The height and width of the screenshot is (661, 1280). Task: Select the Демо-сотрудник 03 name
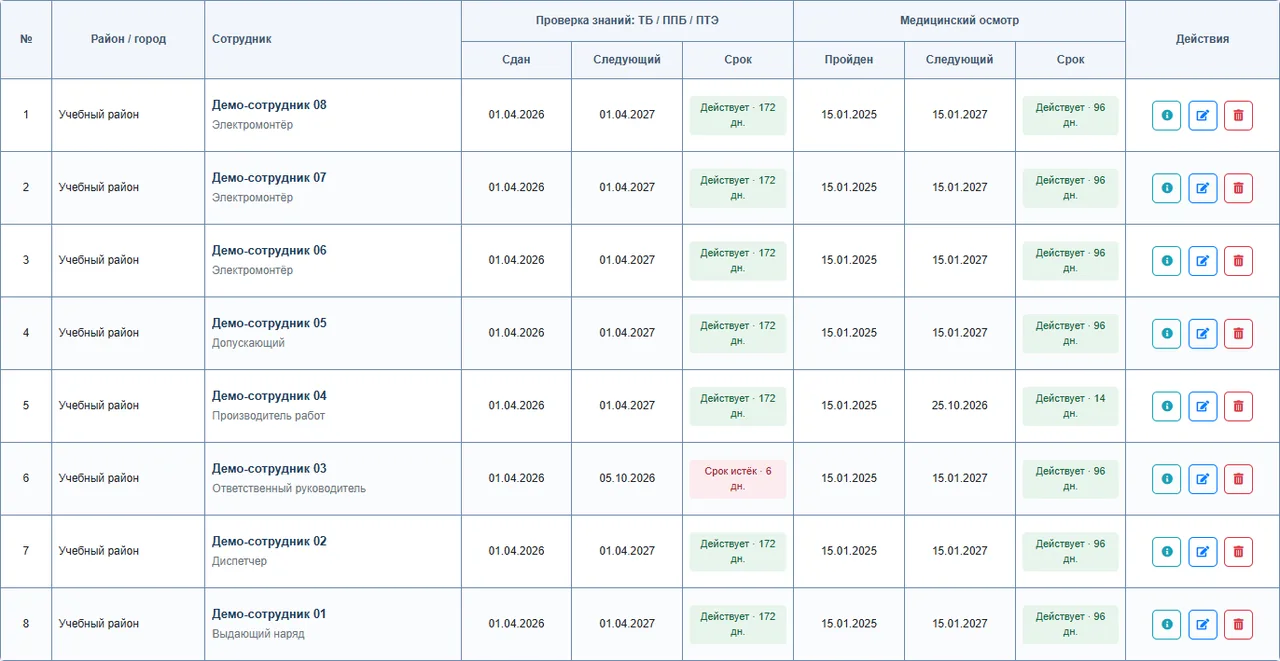pos(269,469)
